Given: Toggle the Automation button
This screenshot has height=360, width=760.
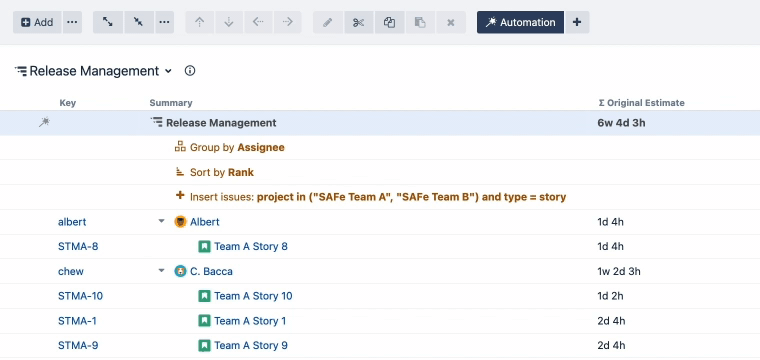Looking at the screenshot, I should tap(520, 22).
